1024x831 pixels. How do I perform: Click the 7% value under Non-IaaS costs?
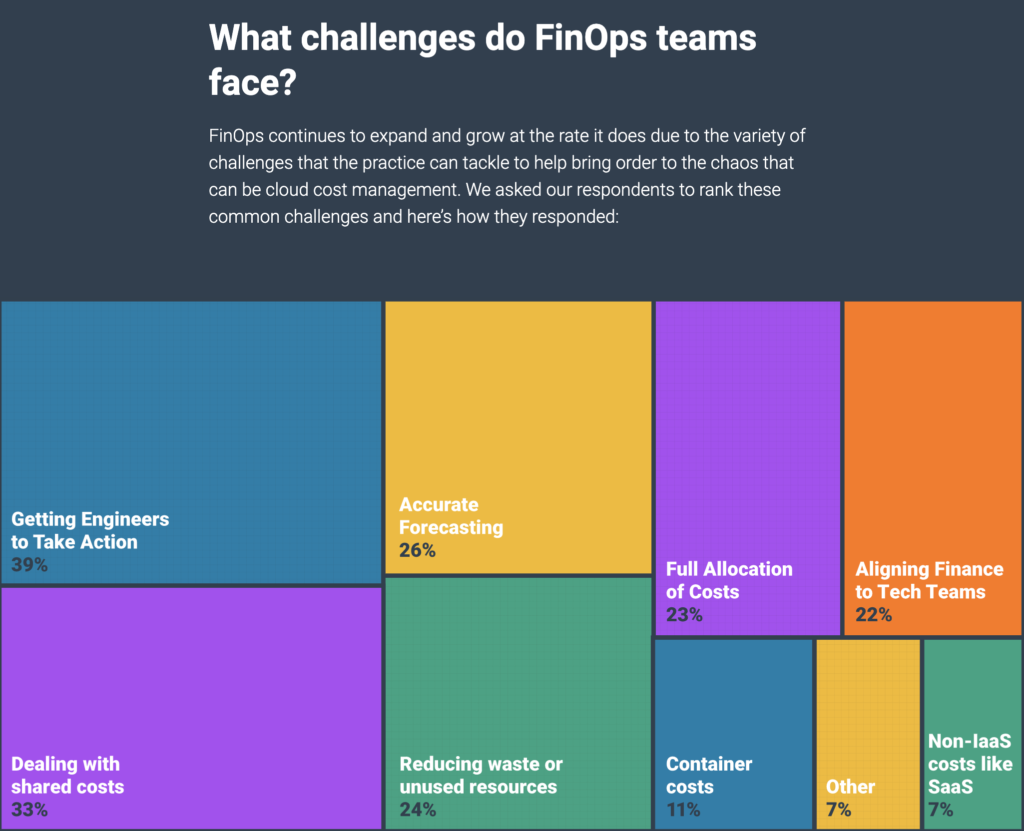pos(941,810)
